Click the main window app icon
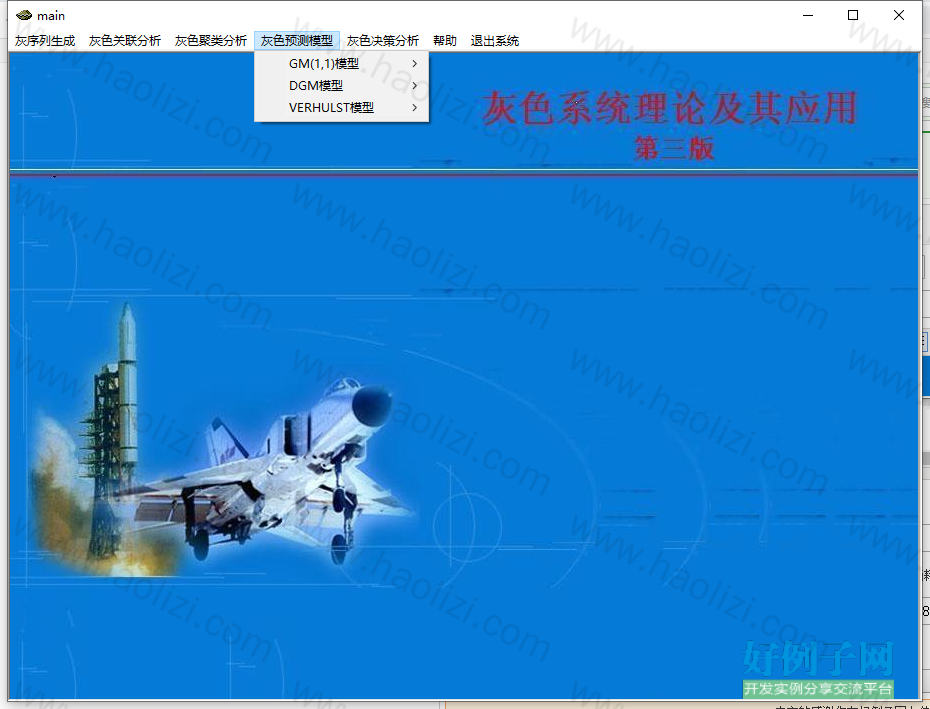Image resolution: width=930 pixels, height=709 pixels. click(x=24, y=15)
